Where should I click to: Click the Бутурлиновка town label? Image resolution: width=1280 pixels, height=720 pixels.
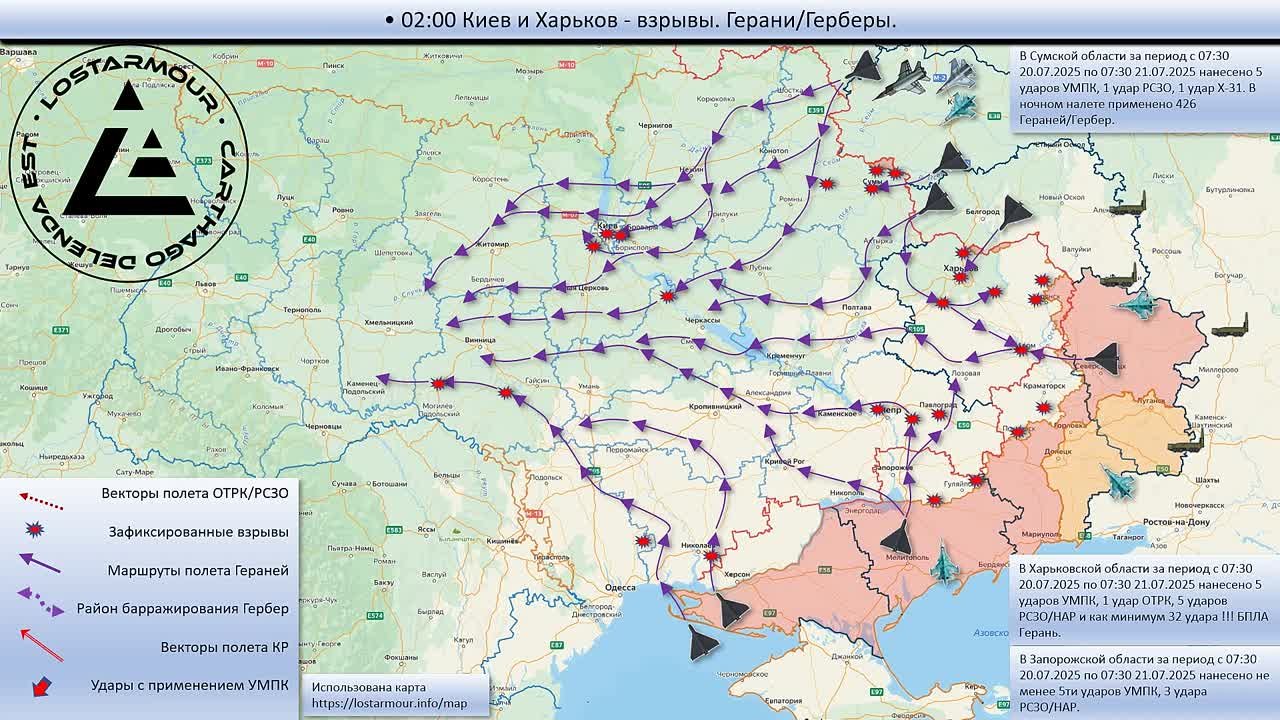coord(1230,189)
